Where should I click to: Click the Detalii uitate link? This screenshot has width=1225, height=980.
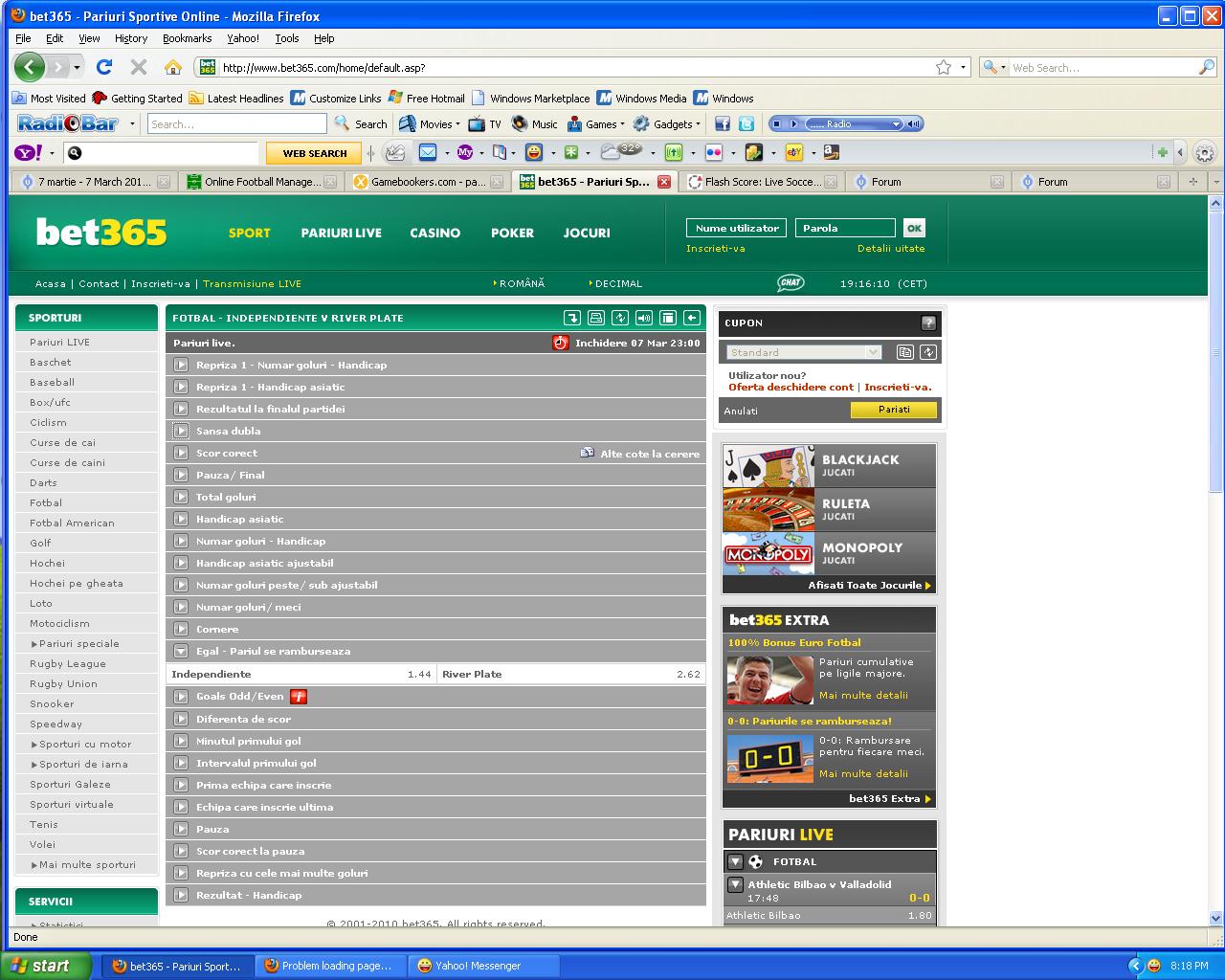coord(891,248)
